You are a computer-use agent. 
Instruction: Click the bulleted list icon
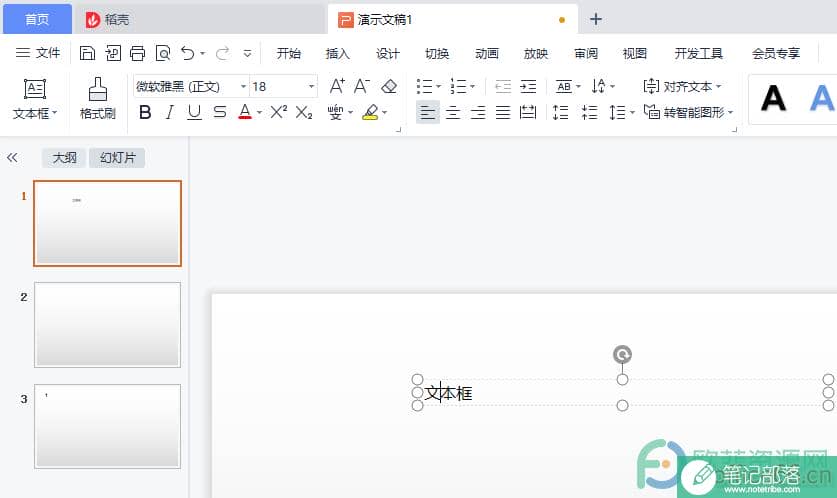[424, 86]
